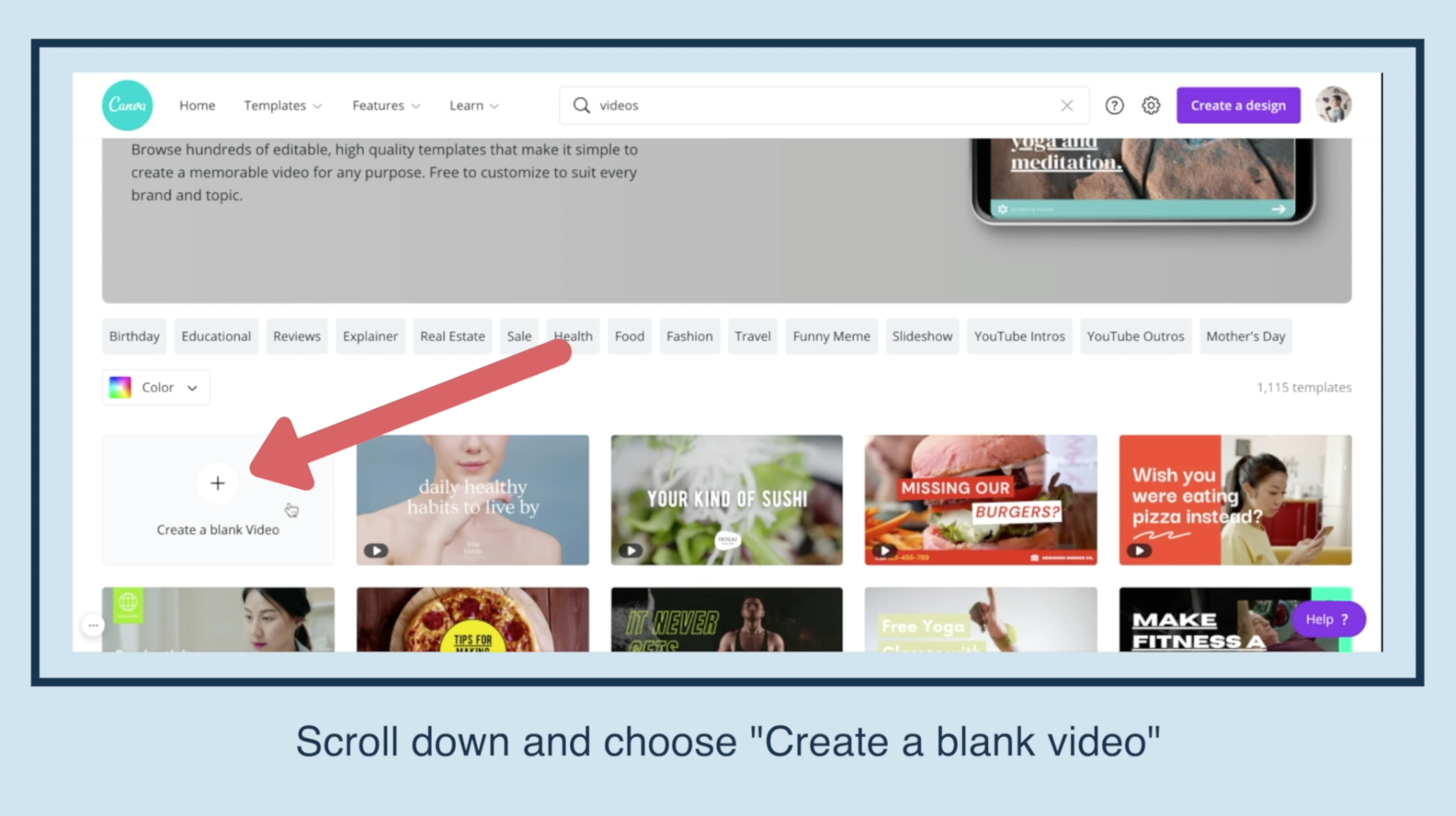Screen dimensions: 1456x816
Task: Play the burgers video template
Action: [885, 551]
